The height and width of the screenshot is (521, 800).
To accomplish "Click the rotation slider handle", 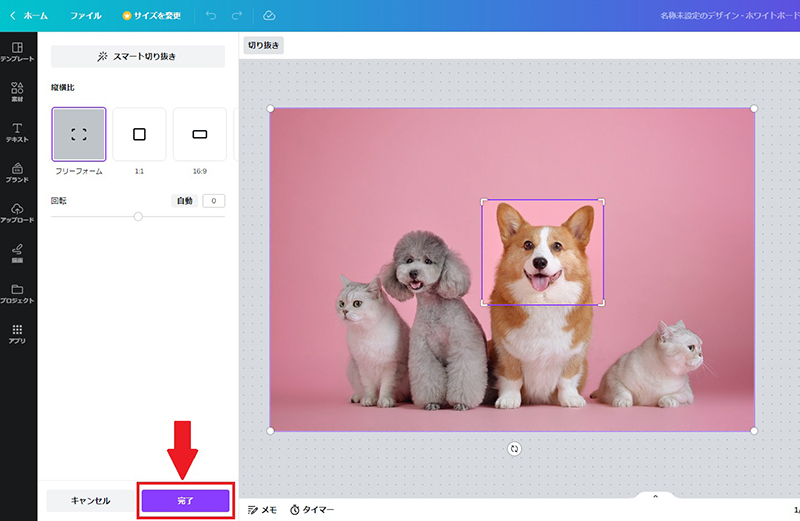I will click(138, 216).
